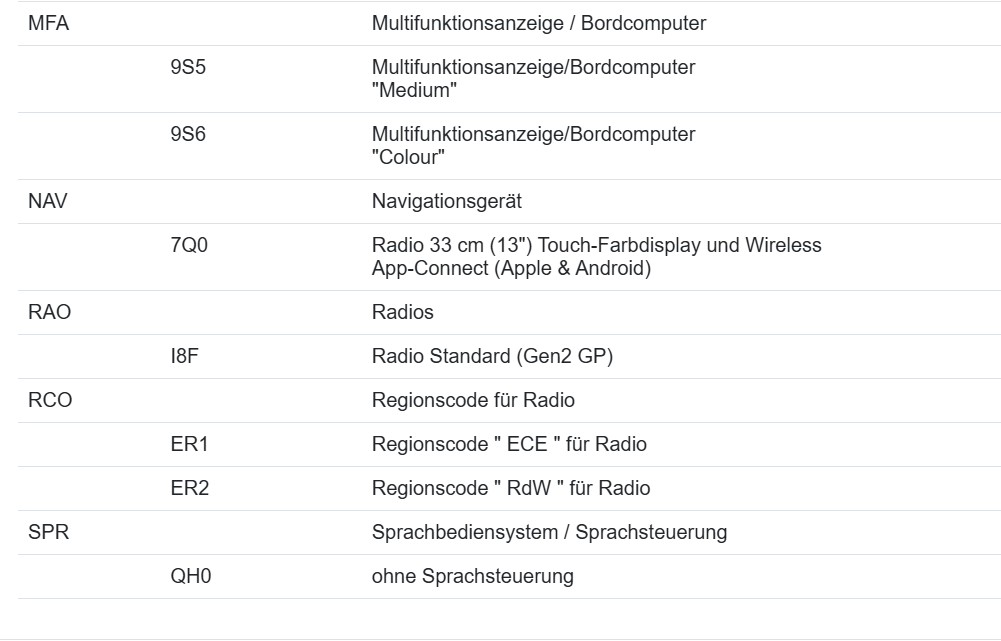Select the ER2 option code
The width and height of the screenshot is (1001, 641).
[x=189, y=488]
